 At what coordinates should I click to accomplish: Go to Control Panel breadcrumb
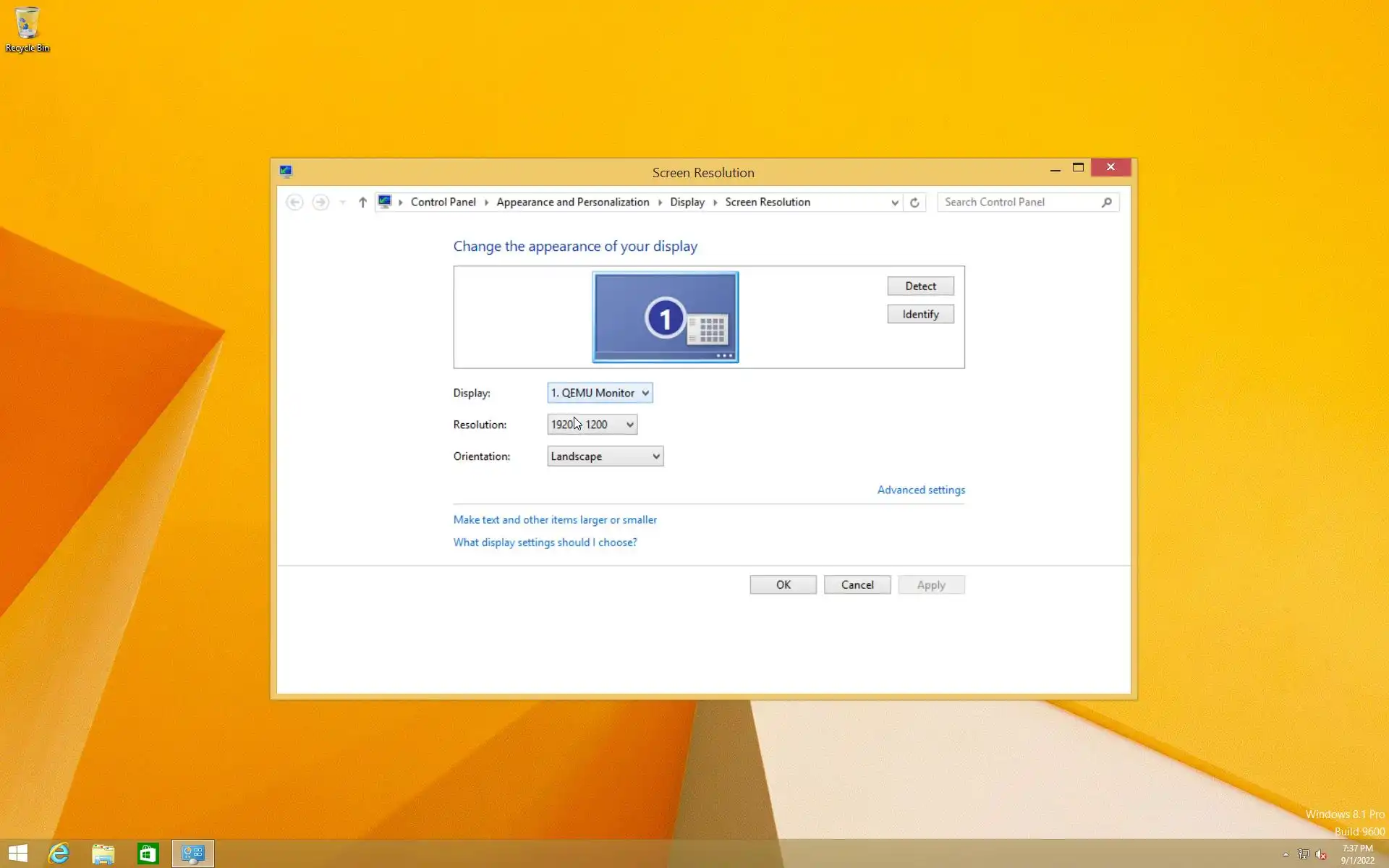pyautogui.click(x=443, y=203)
